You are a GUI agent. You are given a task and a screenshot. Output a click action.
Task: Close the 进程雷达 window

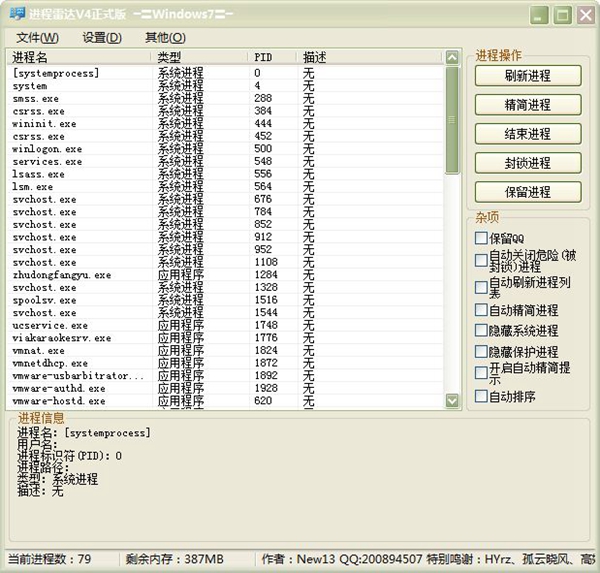(x=586, y=15)
